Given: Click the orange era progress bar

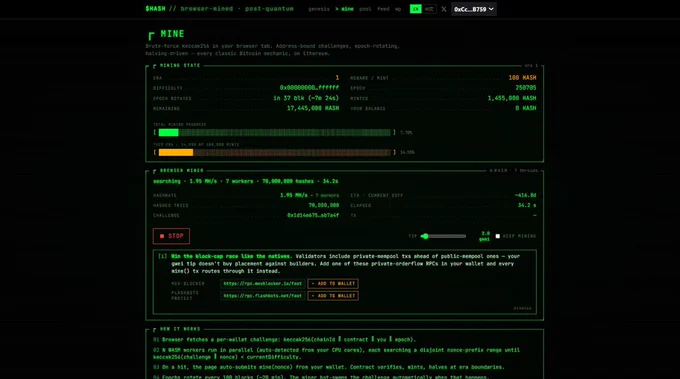Looking at the screenshot, I should (274, 152).
